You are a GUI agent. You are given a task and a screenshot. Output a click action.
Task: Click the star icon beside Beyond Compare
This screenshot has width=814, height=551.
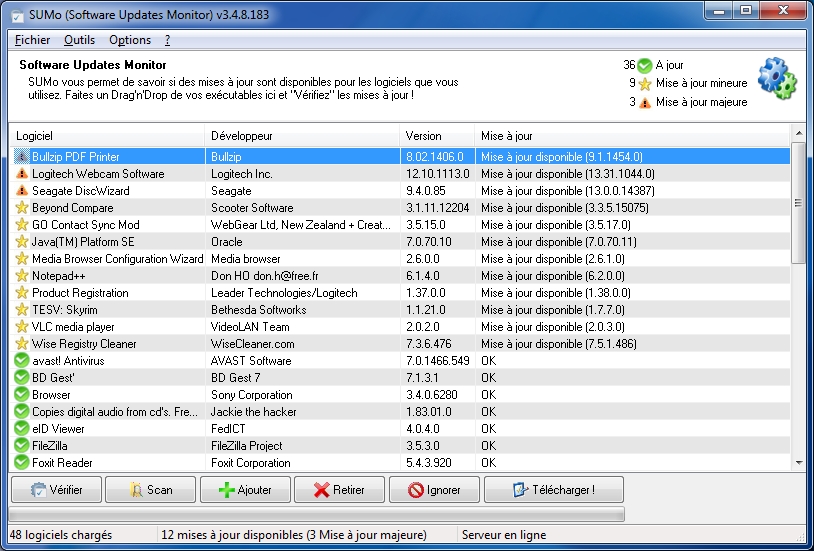pyautogui.click(x=21, y=208)
